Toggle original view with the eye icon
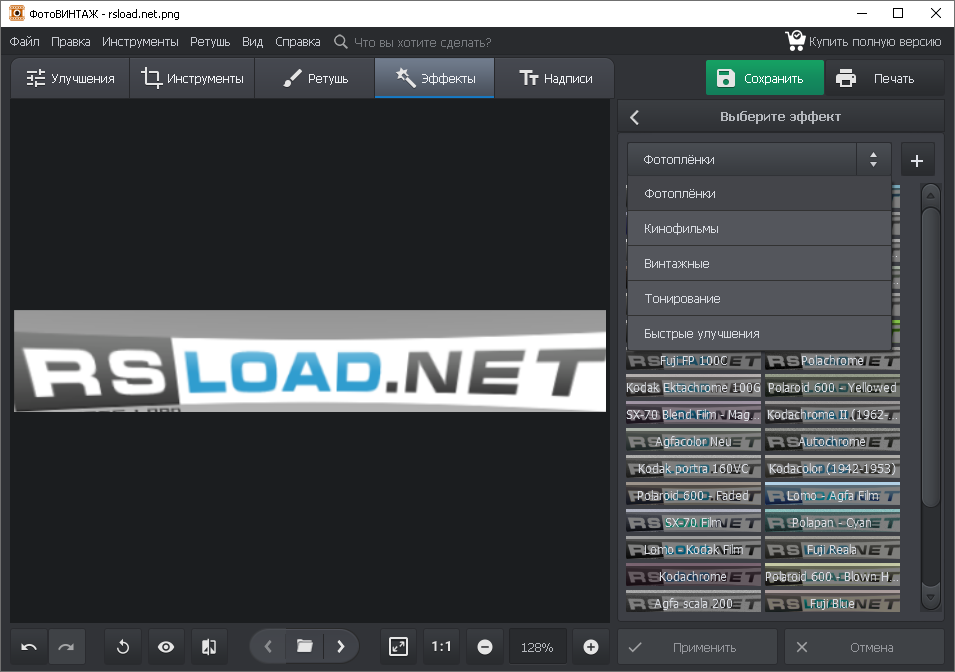This screenshot has width=955, height=672. coord(166,646)
